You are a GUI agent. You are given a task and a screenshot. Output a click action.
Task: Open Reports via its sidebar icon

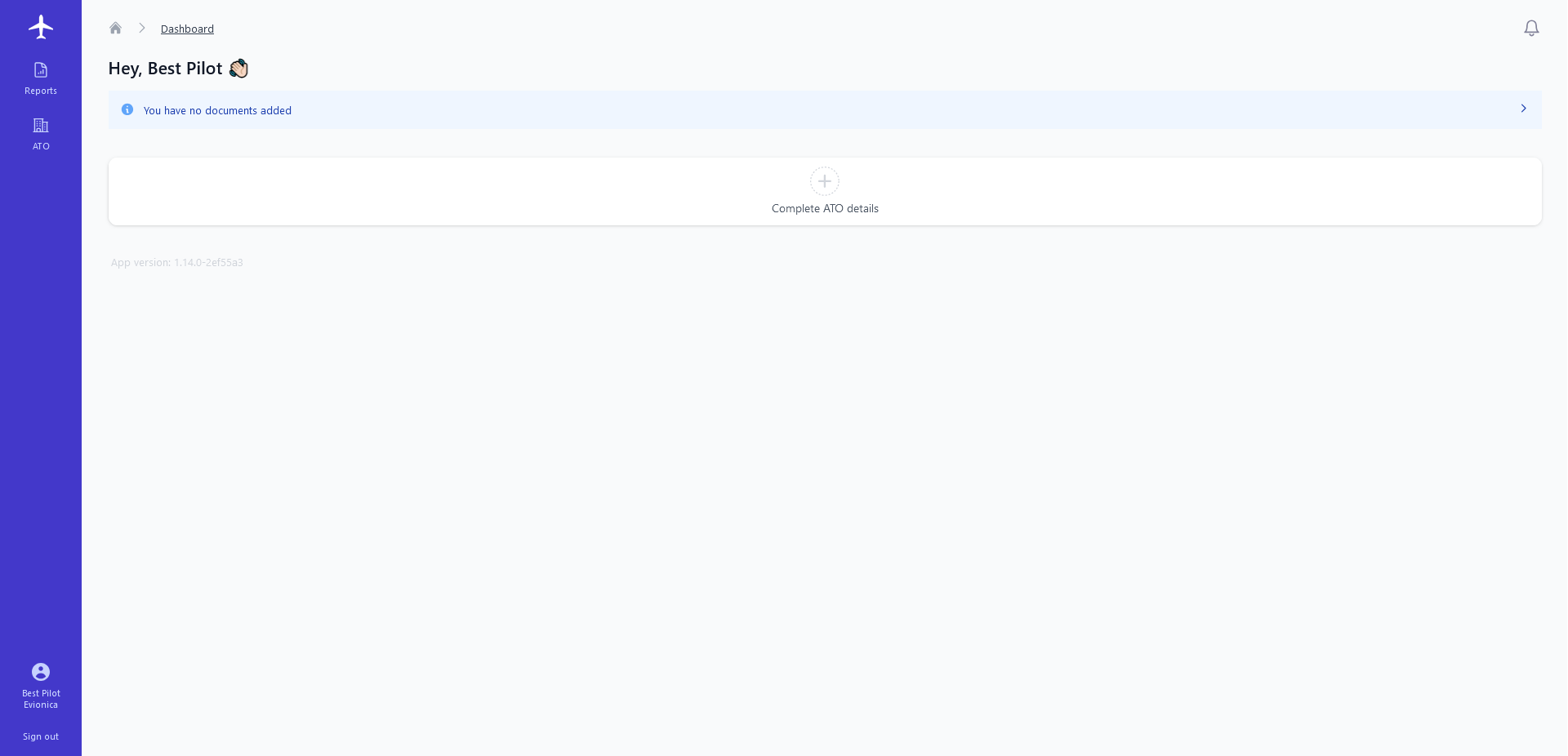41,70
